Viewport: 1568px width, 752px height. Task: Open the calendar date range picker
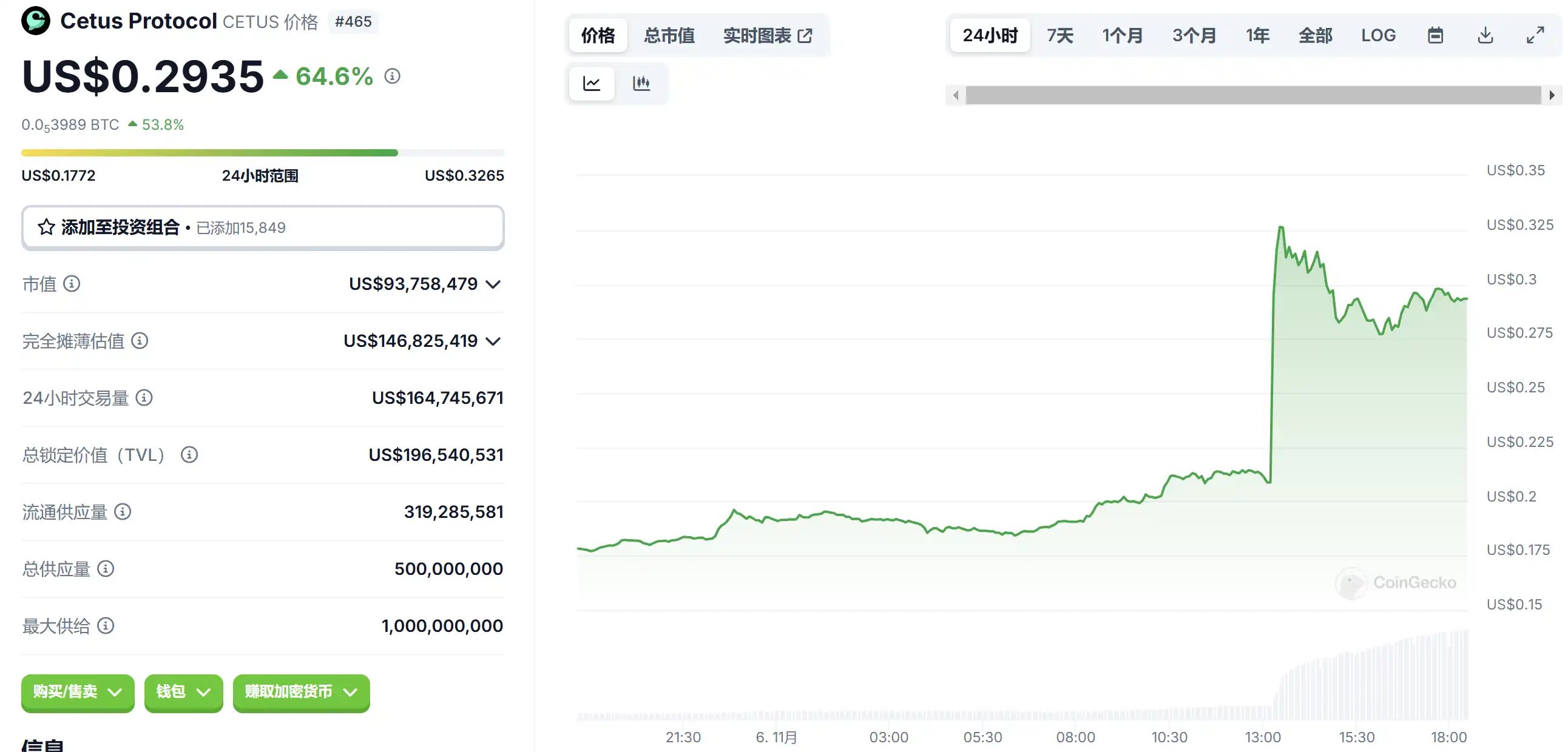1435,35
